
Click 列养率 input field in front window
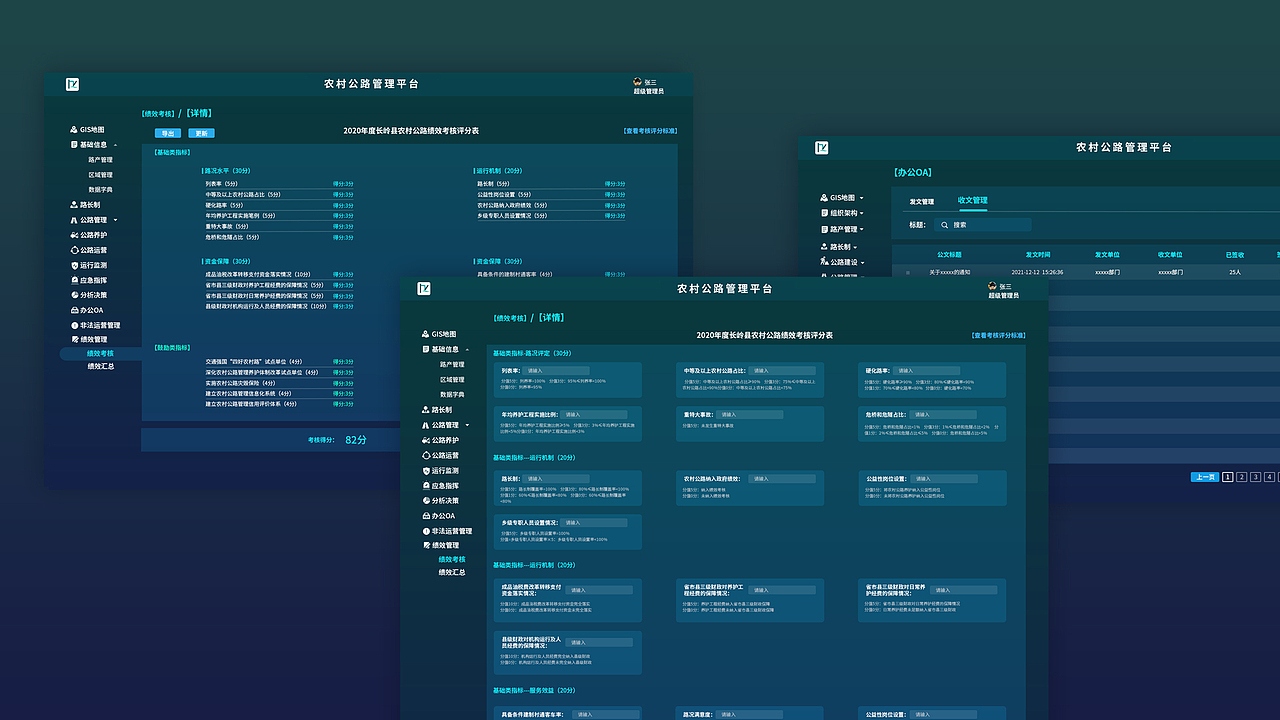[555, 370]
